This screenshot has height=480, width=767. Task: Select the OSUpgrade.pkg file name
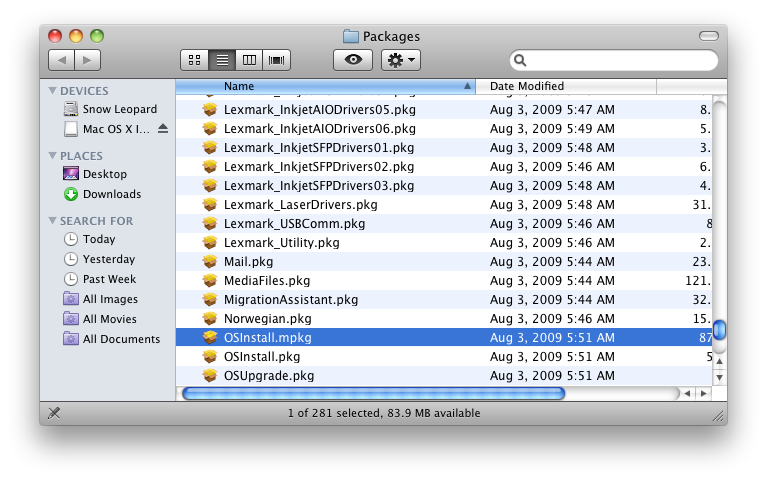(x=269, y=376)
